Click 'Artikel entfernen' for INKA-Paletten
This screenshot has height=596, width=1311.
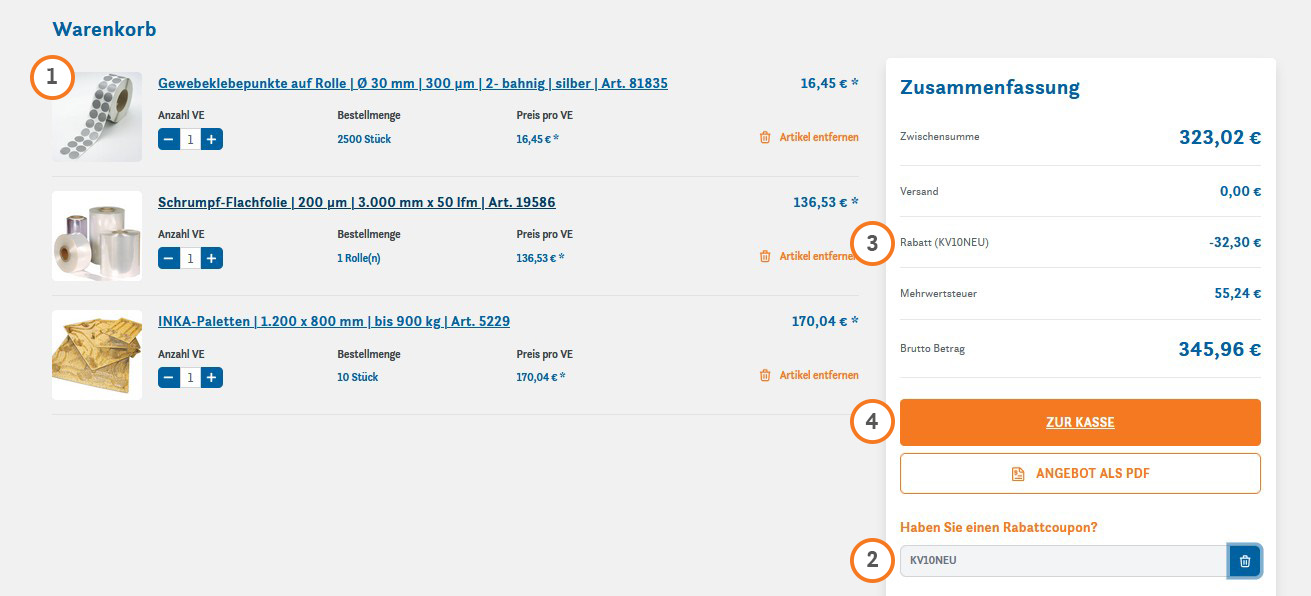point(819,375)
